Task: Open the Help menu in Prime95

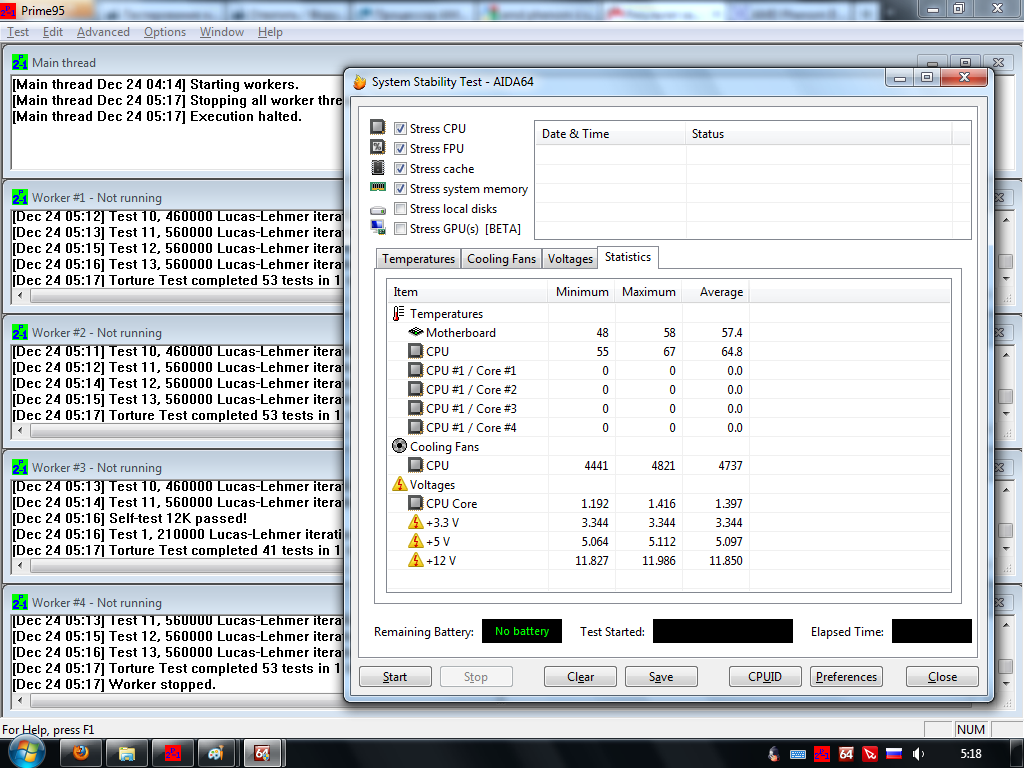Action: (x=270, y=32)
